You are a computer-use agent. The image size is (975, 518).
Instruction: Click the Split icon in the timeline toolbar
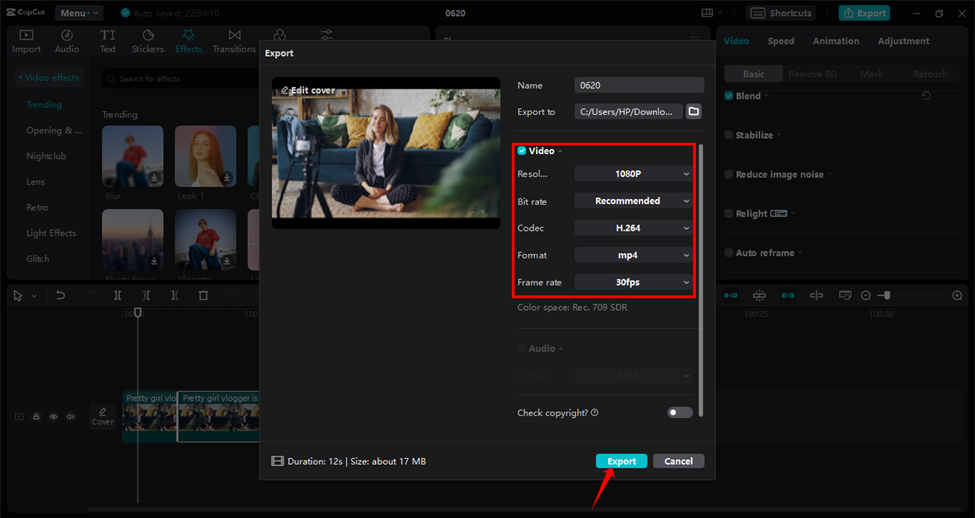(118, 296)
